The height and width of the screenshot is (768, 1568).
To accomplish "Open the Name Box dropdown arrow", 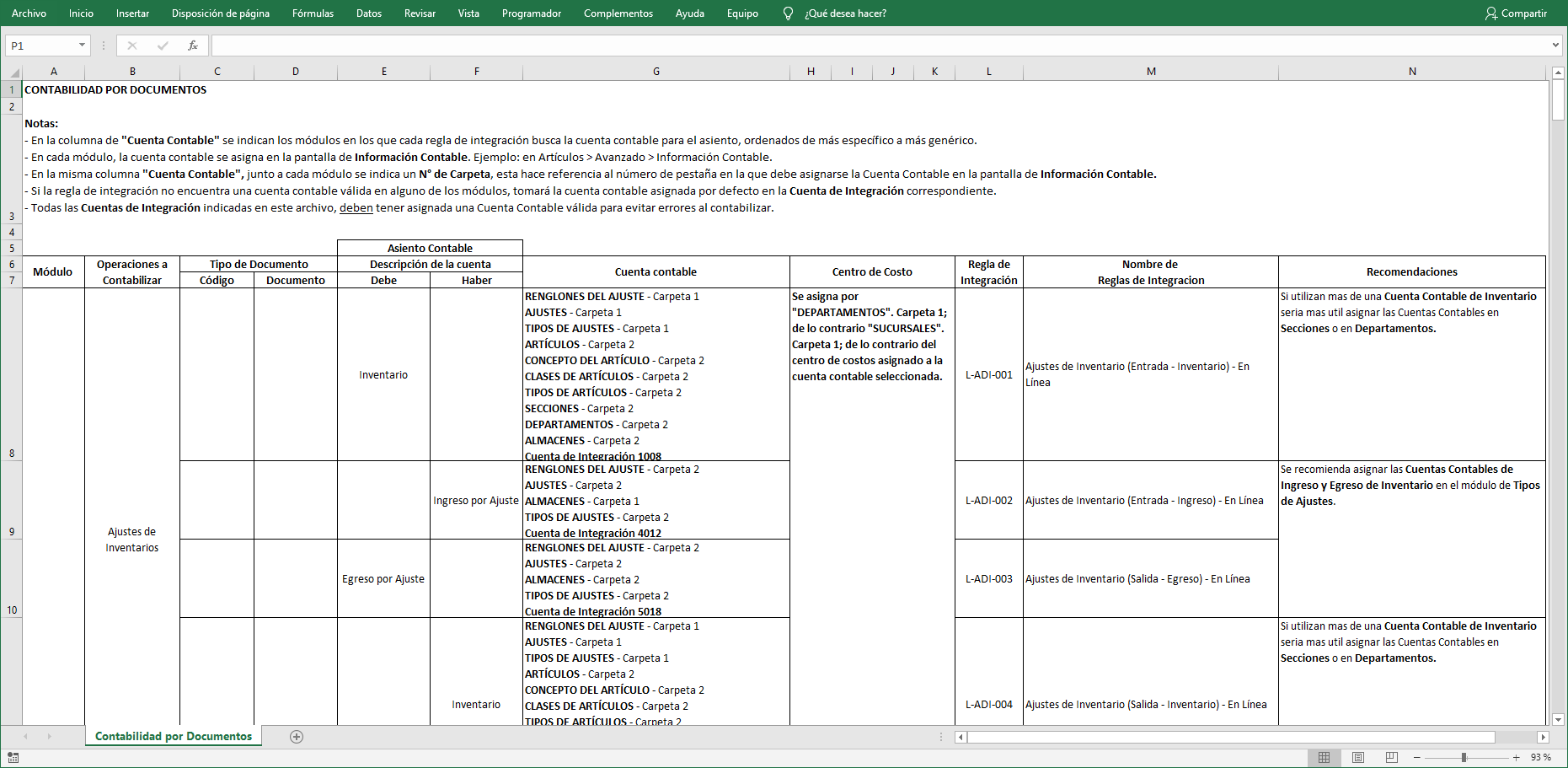I will (82, 46).
